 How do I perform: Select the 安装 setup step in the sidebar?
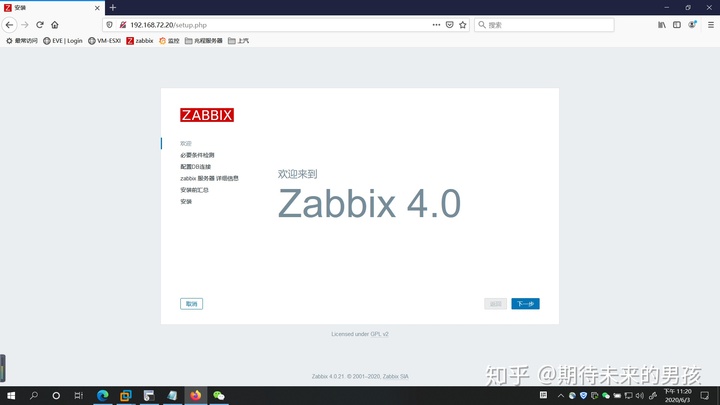pos(186,202)
